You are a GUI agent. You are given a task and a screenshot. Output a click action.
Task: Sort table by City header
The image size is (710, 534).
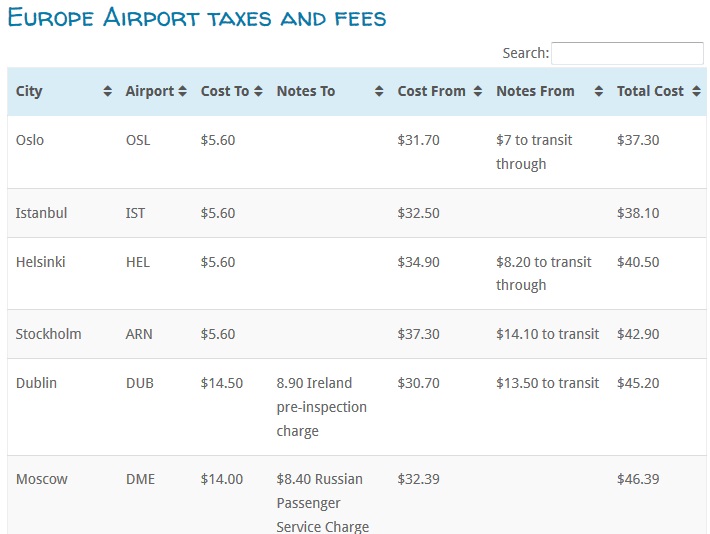coord(30,91)
